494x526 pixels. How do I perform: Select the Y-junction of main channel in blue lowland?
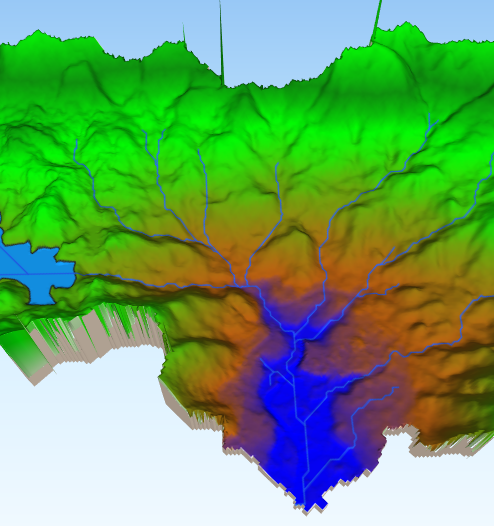coord(305,422)
